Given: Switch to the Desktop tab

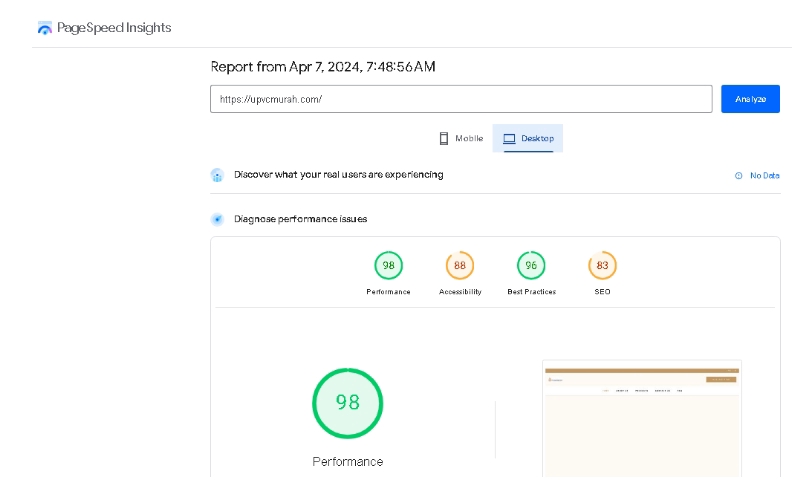Looking at the screenshot, I should point(528,138).
